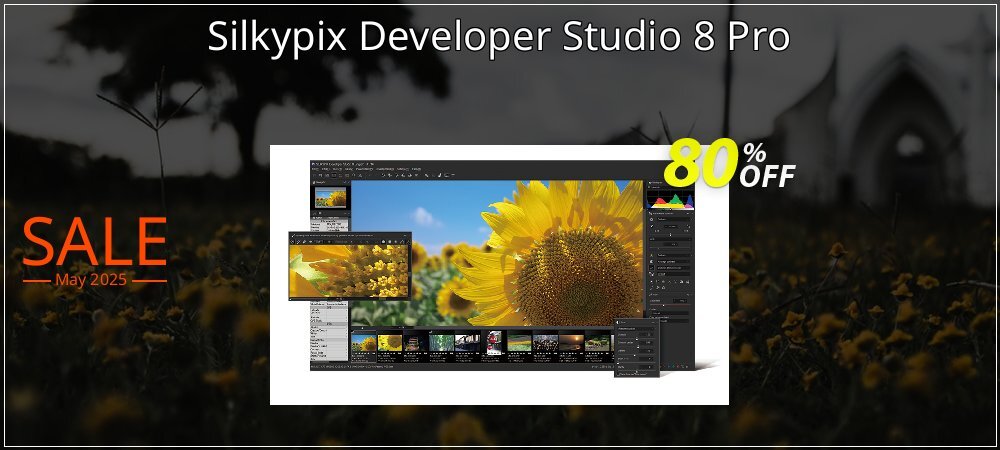Select the orange sunset filmstrip thumbnail
This screenshot has width=1000, height=450.
571,343
